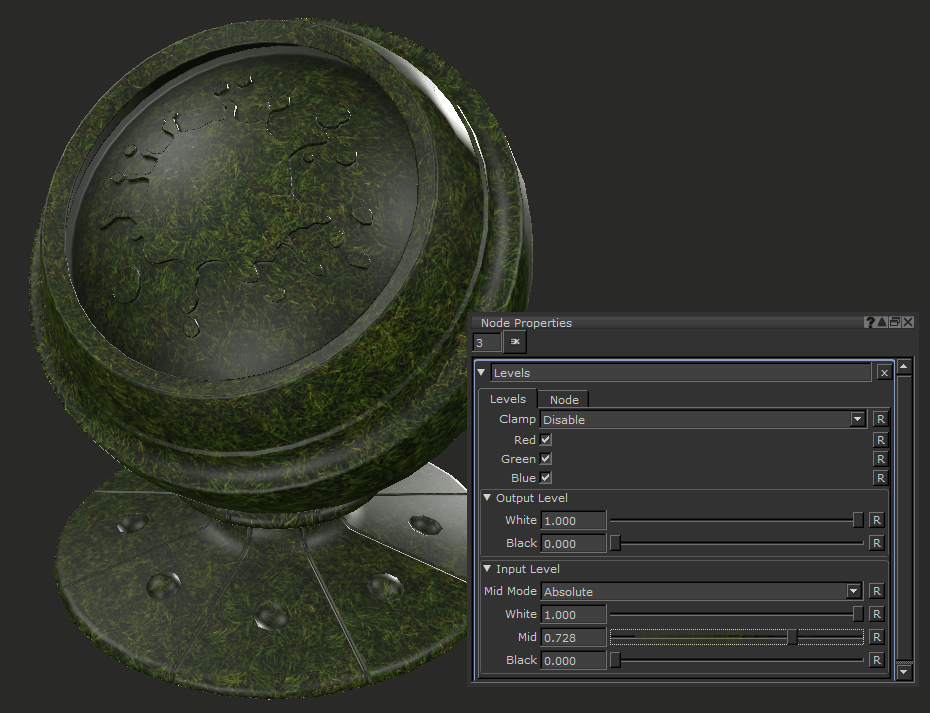The image size is (930, 713).
Task: Disable the Blue channel checkbox
Action: click(546, 478)
